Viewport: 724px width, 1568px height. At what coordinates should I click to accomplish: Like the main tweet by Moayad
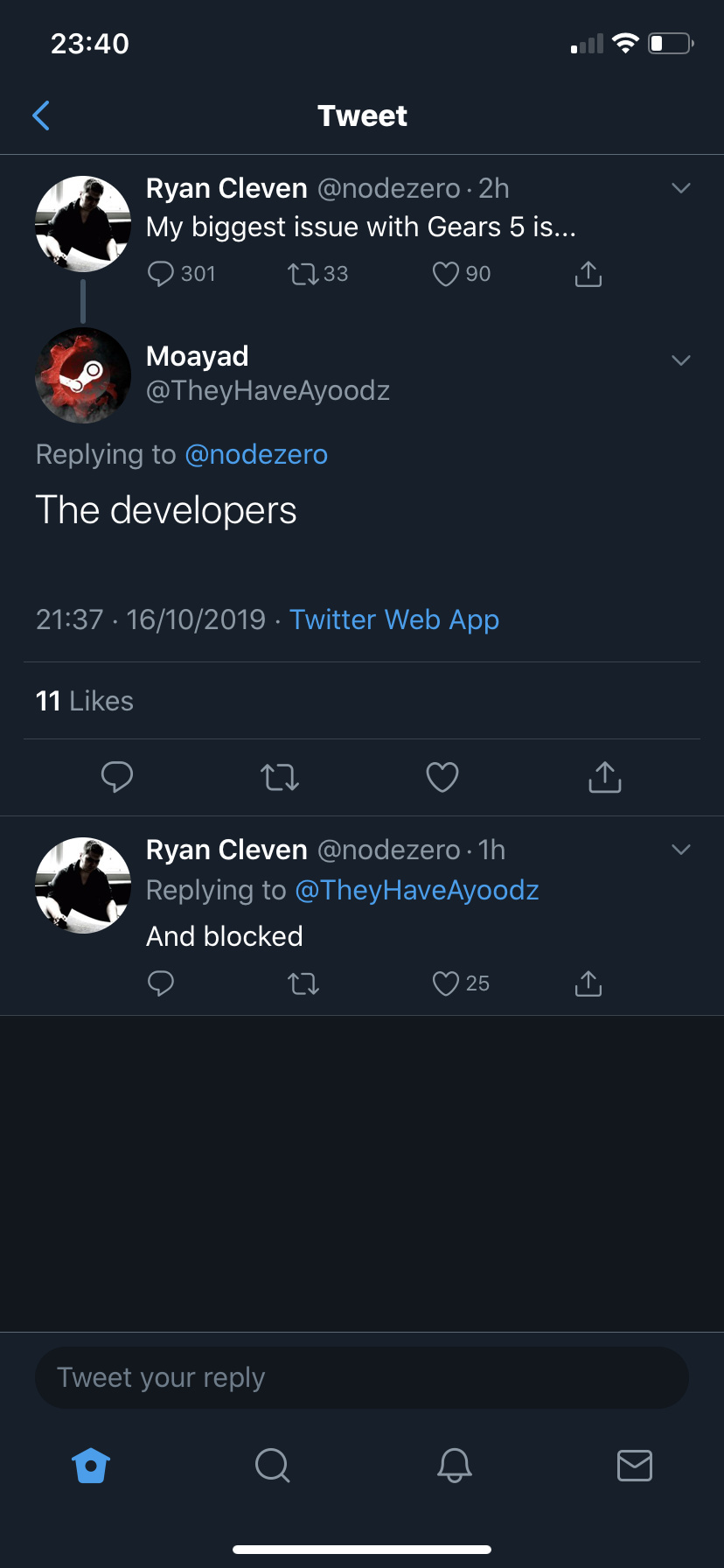click(x=442, y=777)
